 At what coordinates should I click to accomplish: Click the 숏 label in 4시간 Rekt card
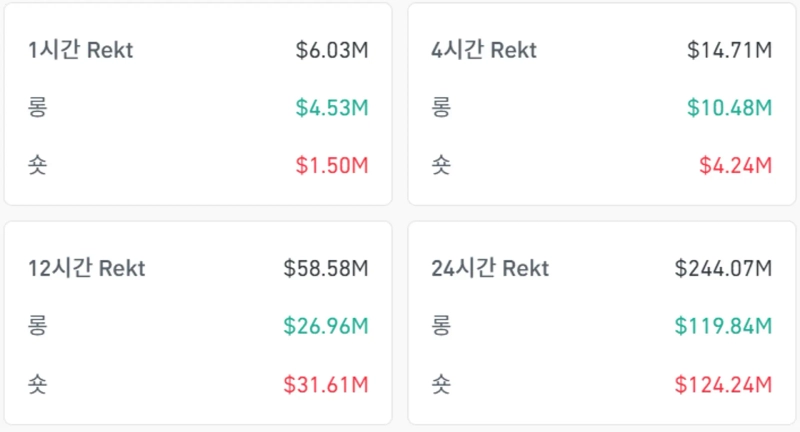point(441,165)
